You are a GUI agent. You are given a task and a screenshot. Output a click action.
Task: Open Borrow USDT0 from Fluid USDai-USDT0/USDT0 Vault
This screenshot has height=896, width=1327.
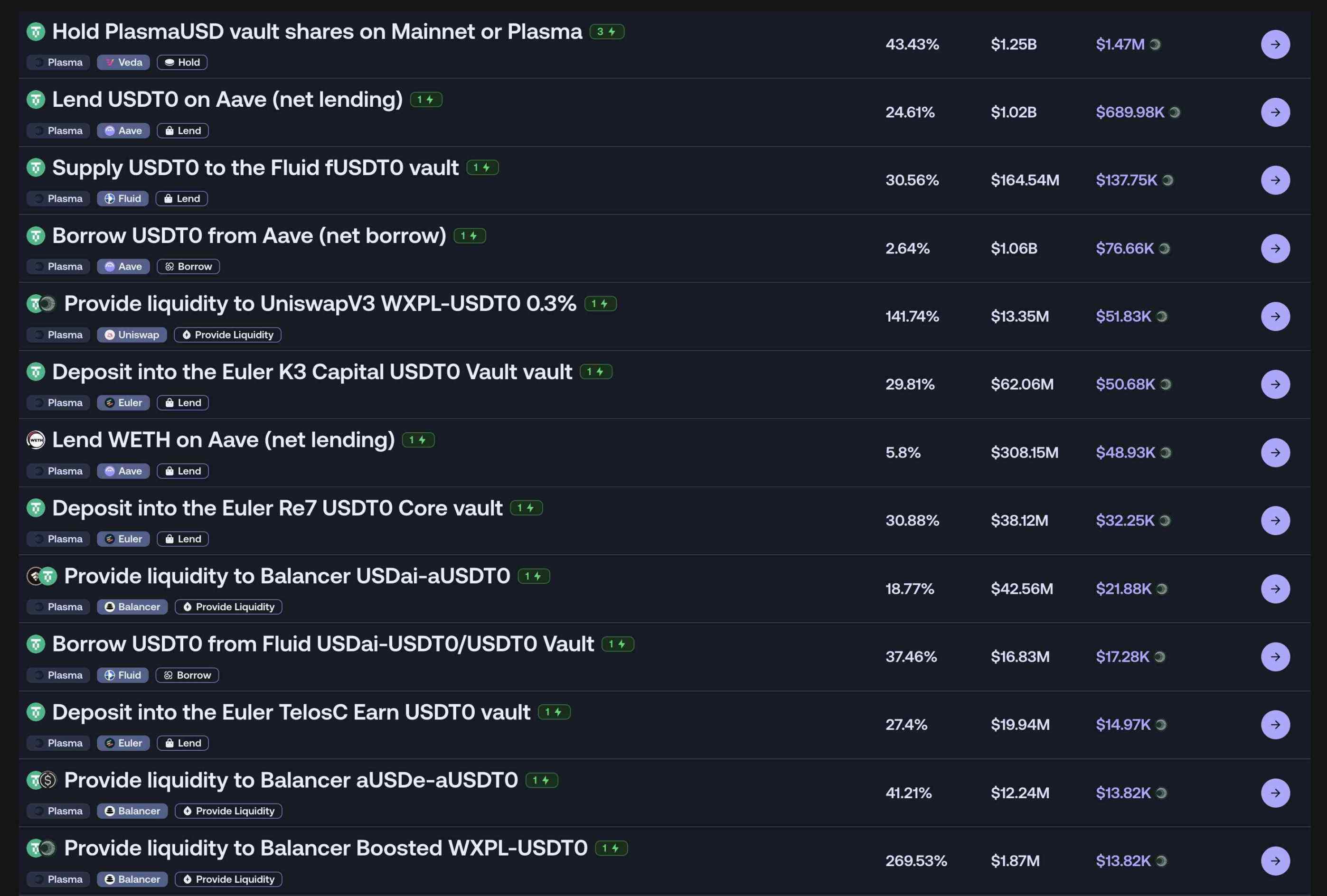pyautogui.click(x=323, y=644)
